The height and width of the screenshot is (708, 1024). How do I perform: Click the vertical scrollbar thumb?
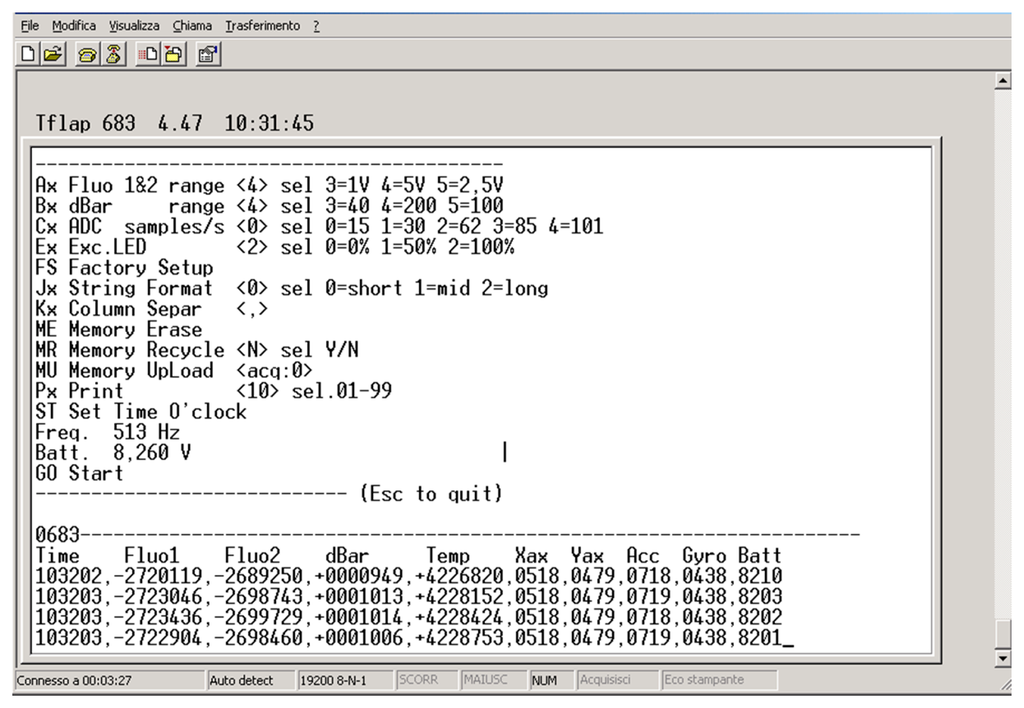click(x=1004, y=634)
